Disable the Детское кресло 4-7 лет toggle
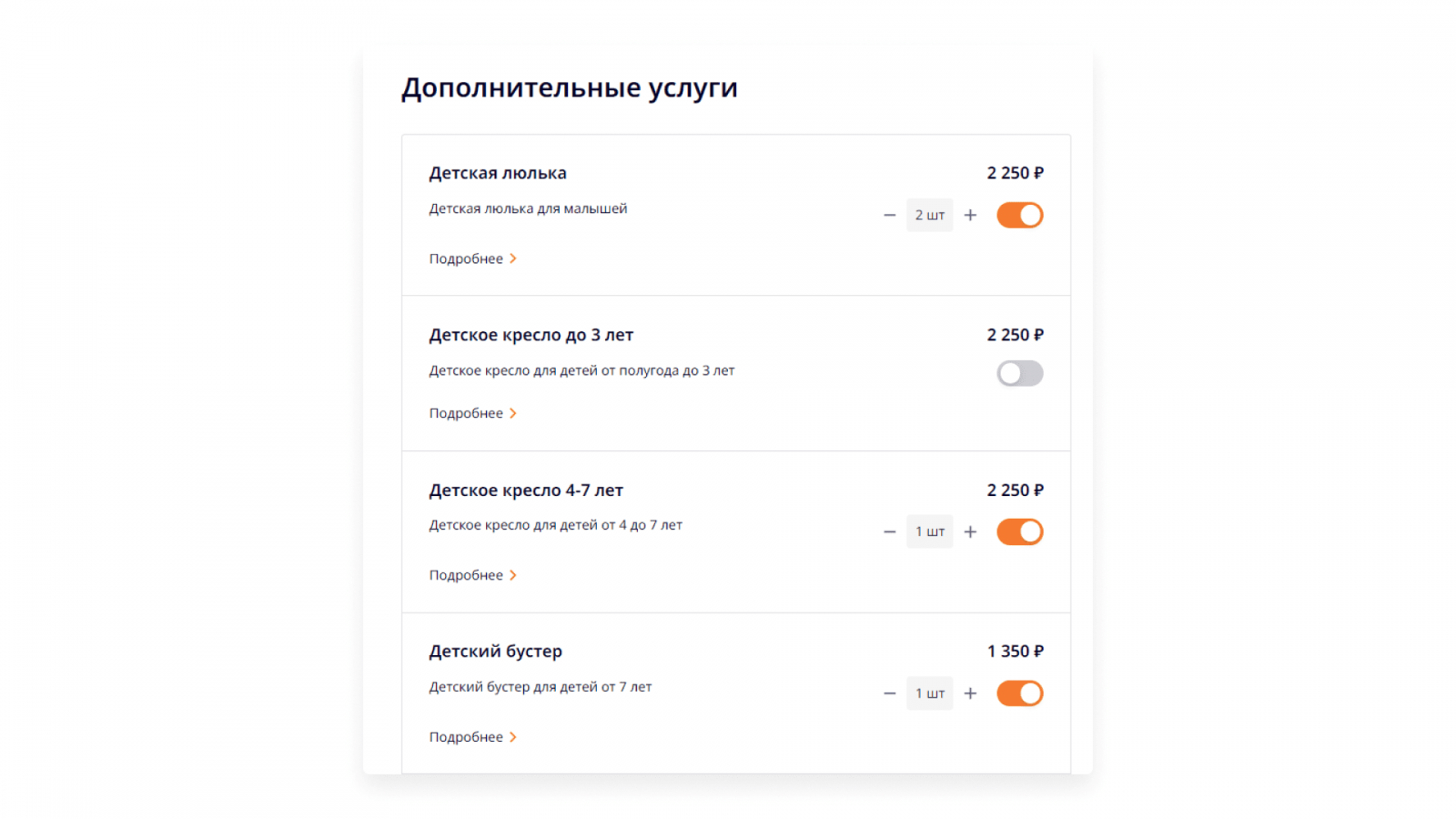Screen dimensions: 1456x819 1019,531
